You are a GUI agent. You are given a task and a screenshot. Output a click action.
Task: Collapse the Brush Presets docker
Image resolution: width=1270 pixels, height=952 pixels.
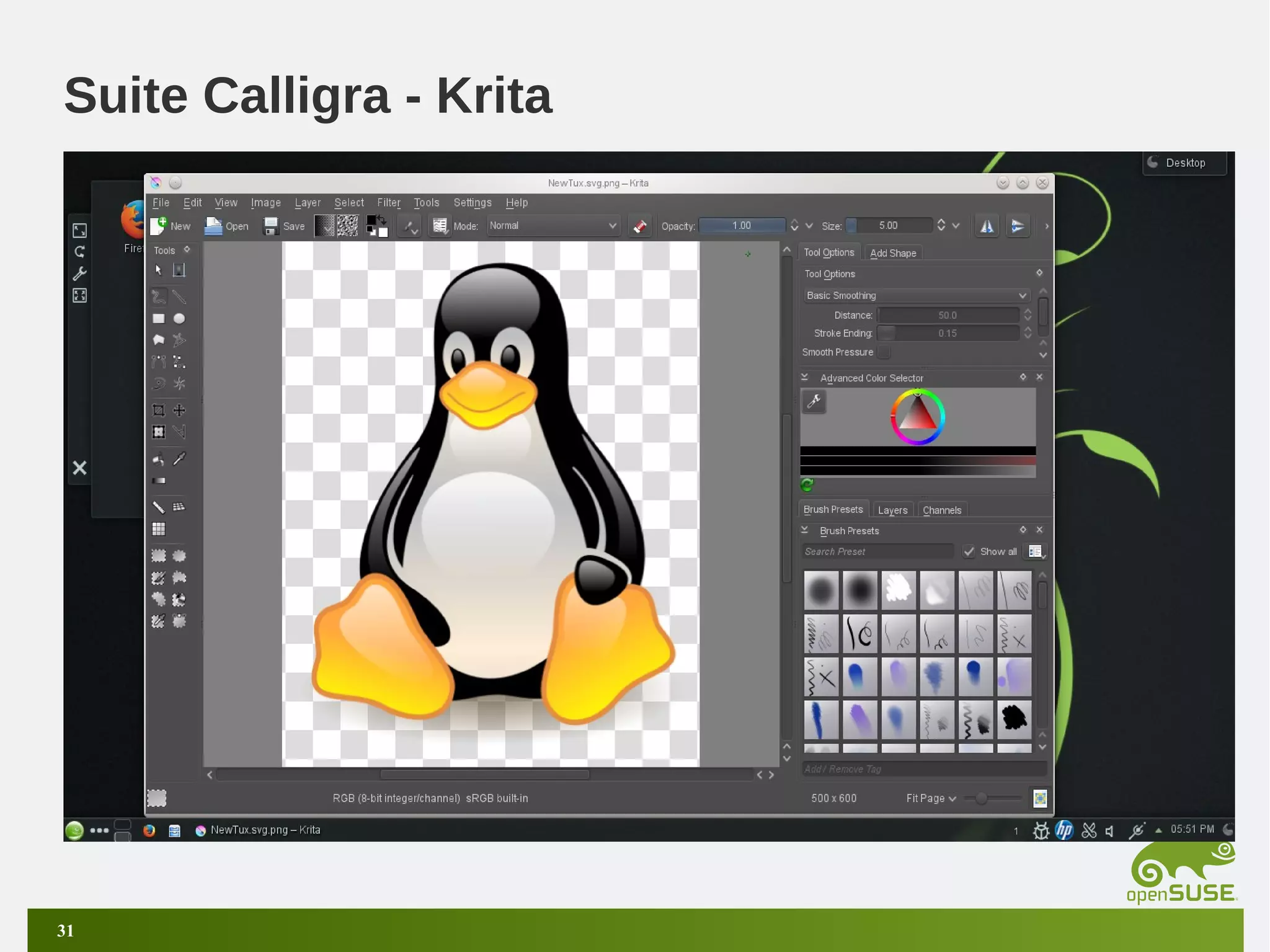tap(804, 530)
